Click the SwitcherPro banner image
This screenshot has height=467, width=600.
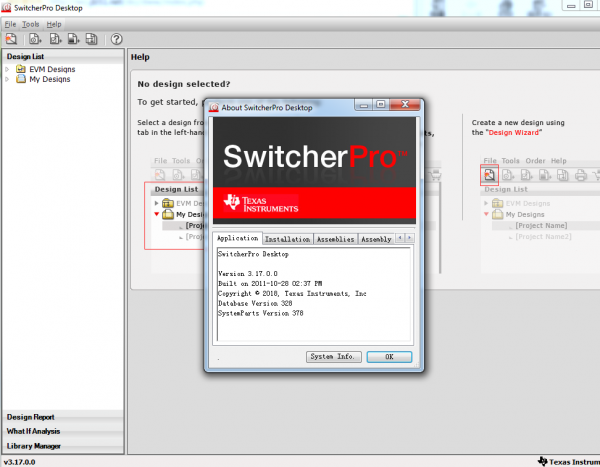point(315,170)
